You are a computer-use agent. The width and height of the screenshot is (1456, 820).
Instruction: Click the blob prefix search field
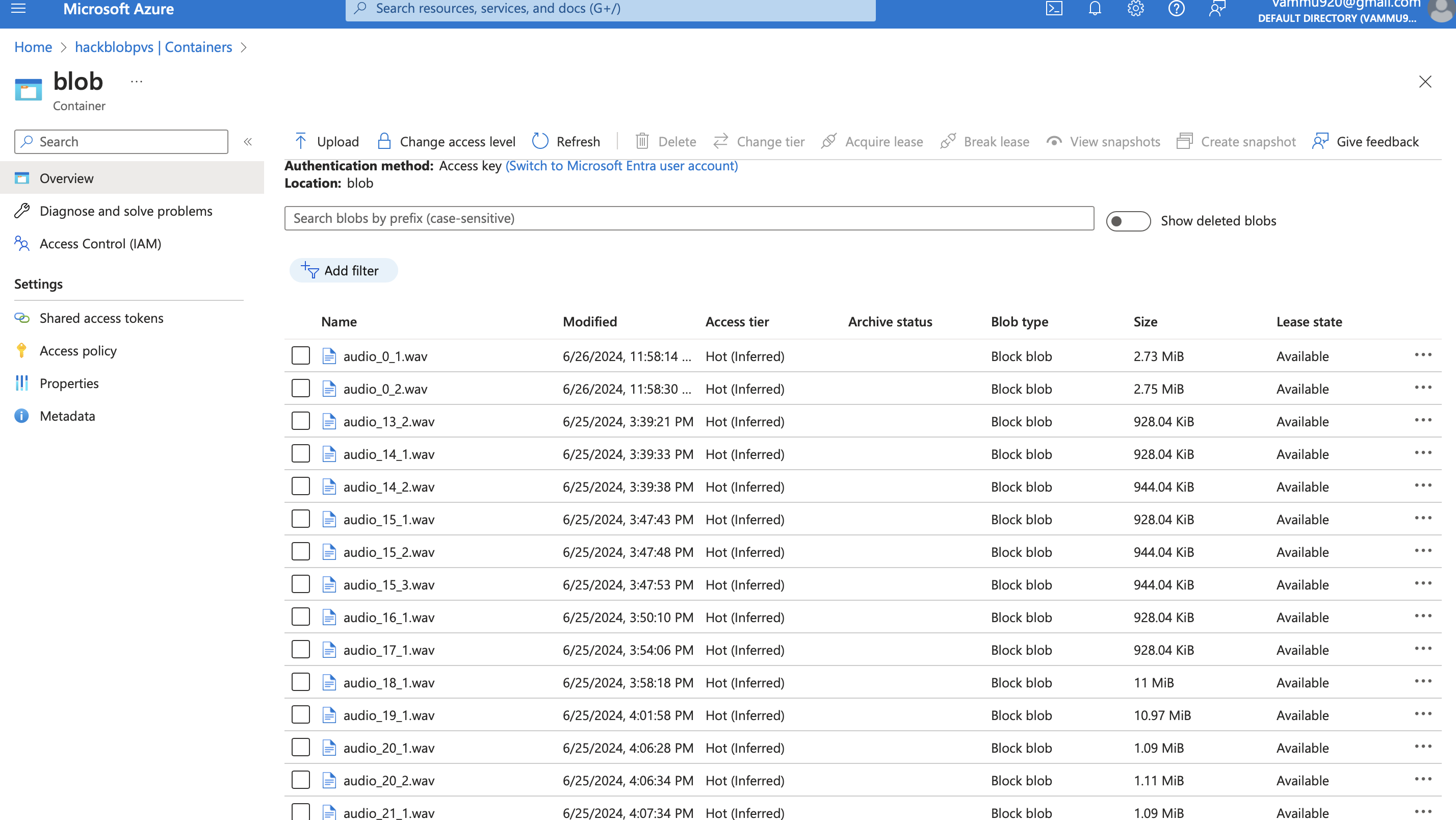(688, 218)
